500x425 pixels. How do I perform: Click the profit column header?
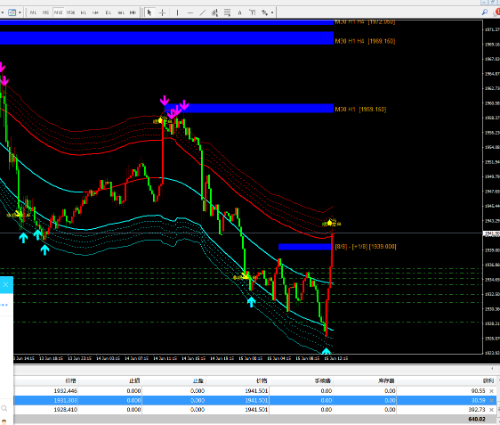click(488, 381)
